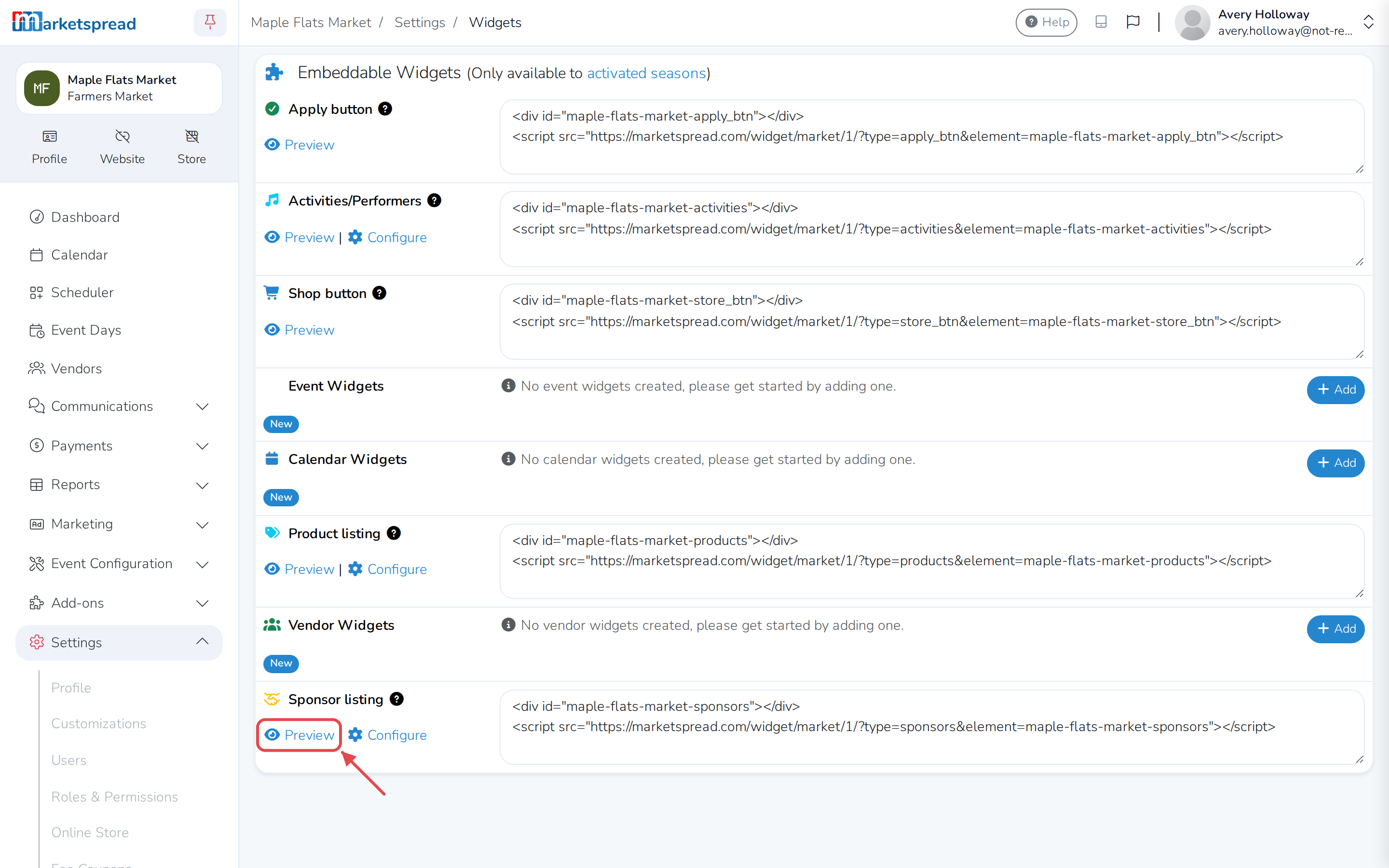Click the Shop button embed code field

pos(932,322)
